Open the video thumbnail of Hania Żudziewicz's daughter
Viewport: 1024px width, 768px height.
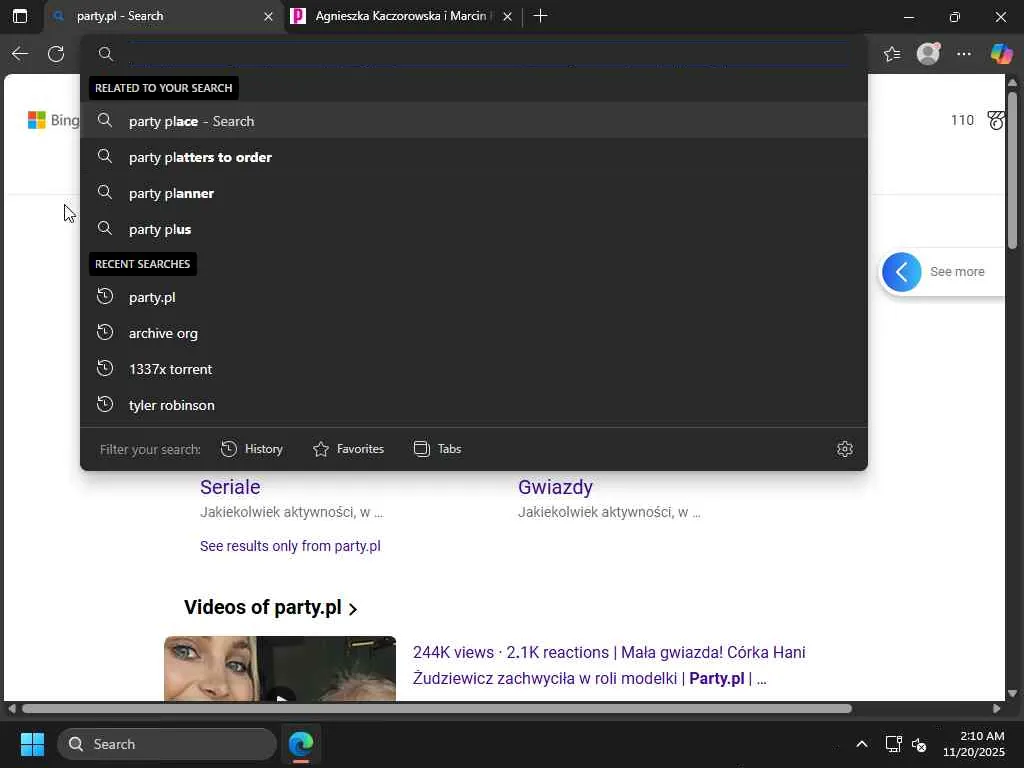pyautogui.click(x=280, y=669)
